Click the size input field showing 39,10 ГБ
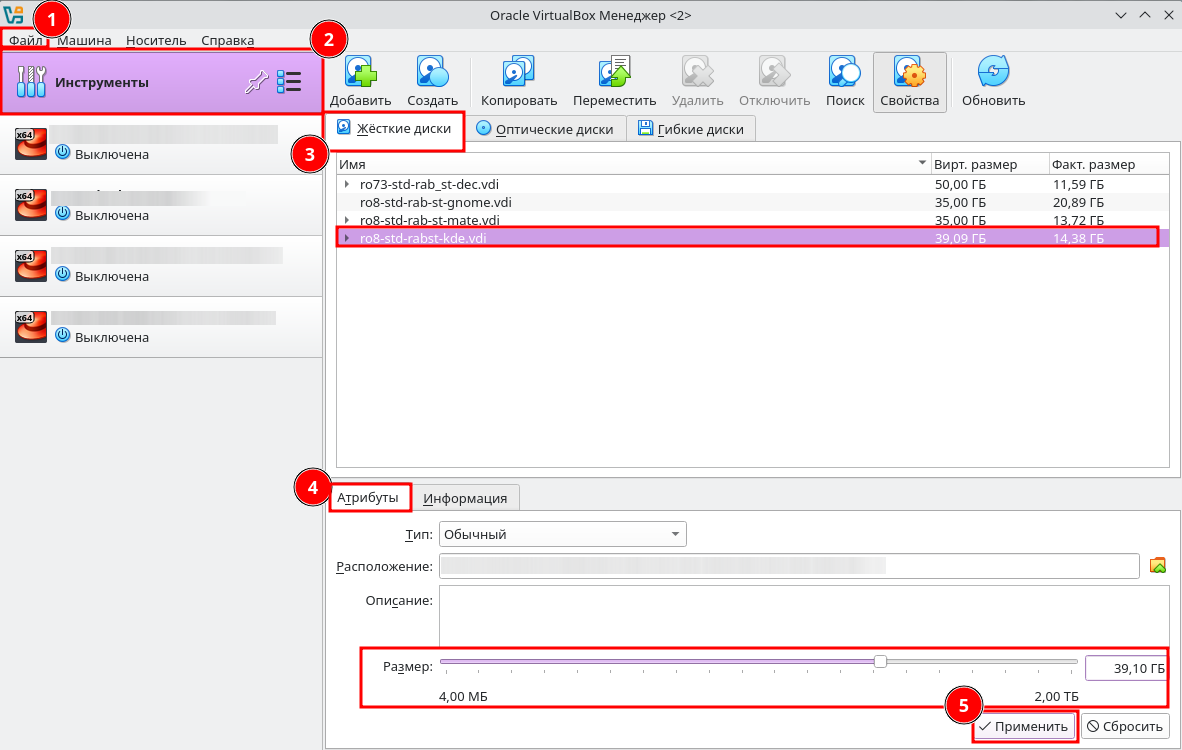Image resolution: width=1182 pixels, height=750 pixels. pos(1126,668)
